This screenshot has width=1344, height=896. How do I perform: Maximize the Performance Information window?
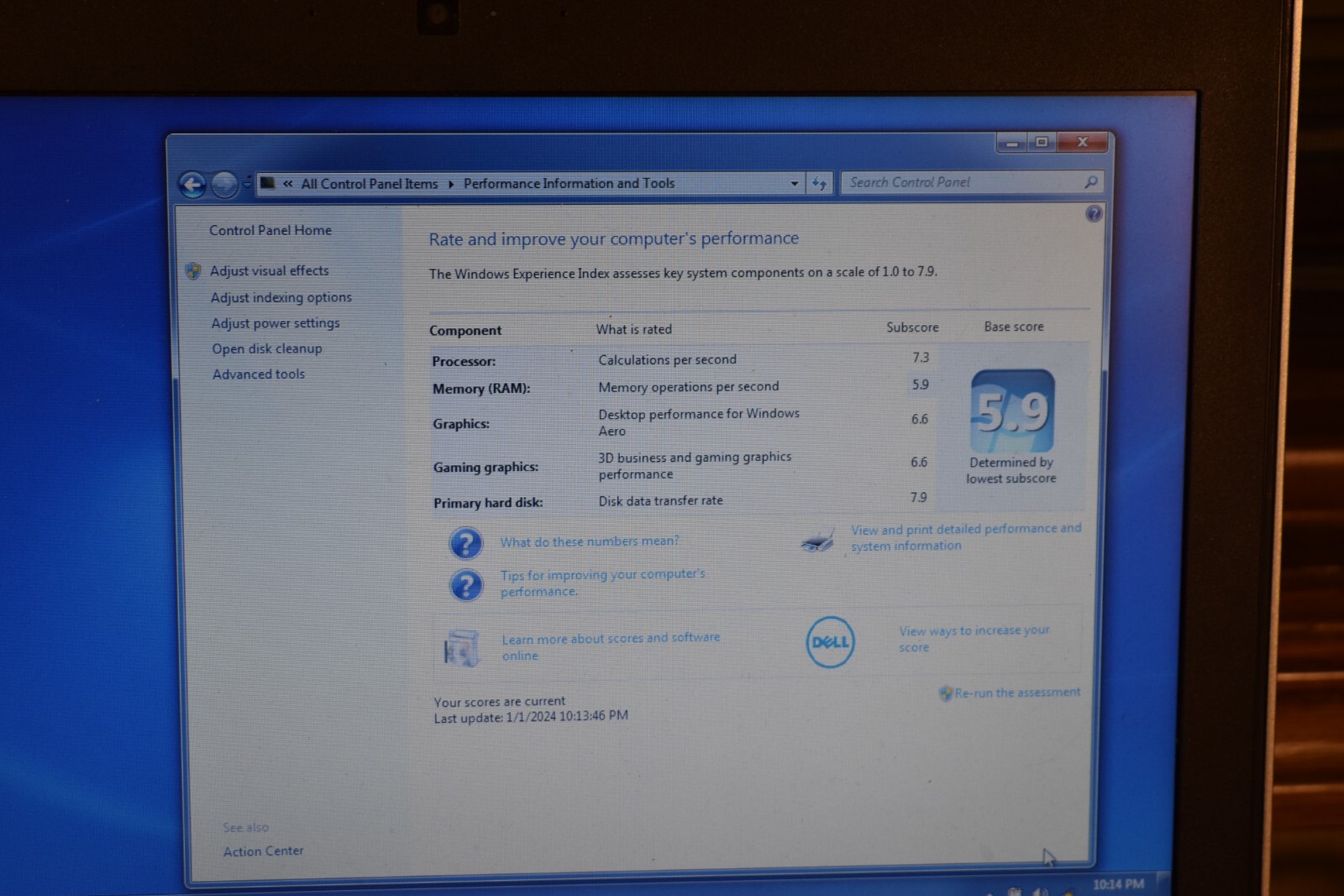coord(1042,143)
